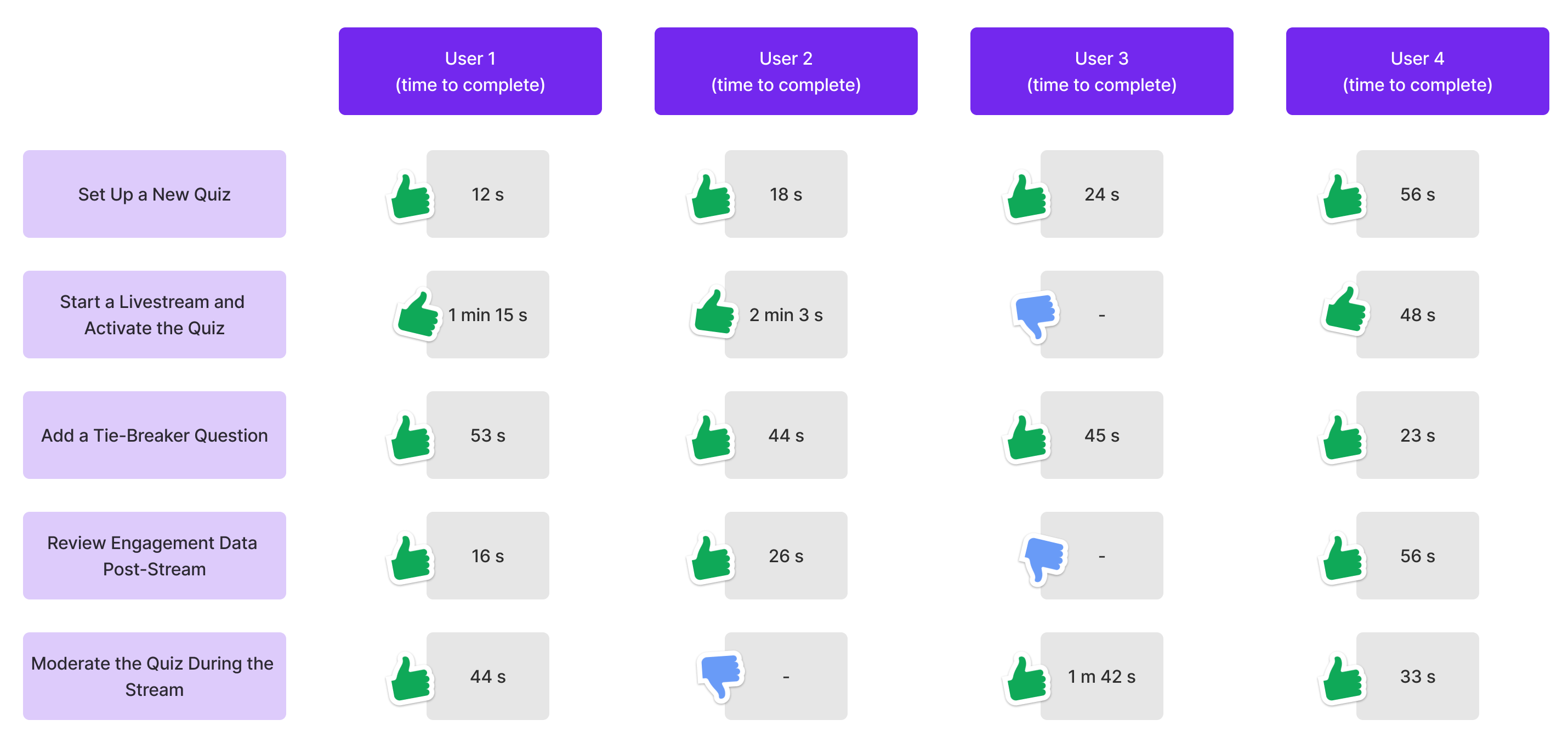Screen dimensions: 1568x737
Task: Click User 4's thumbs-up beside 48 s
Action: pos(1346,309)
